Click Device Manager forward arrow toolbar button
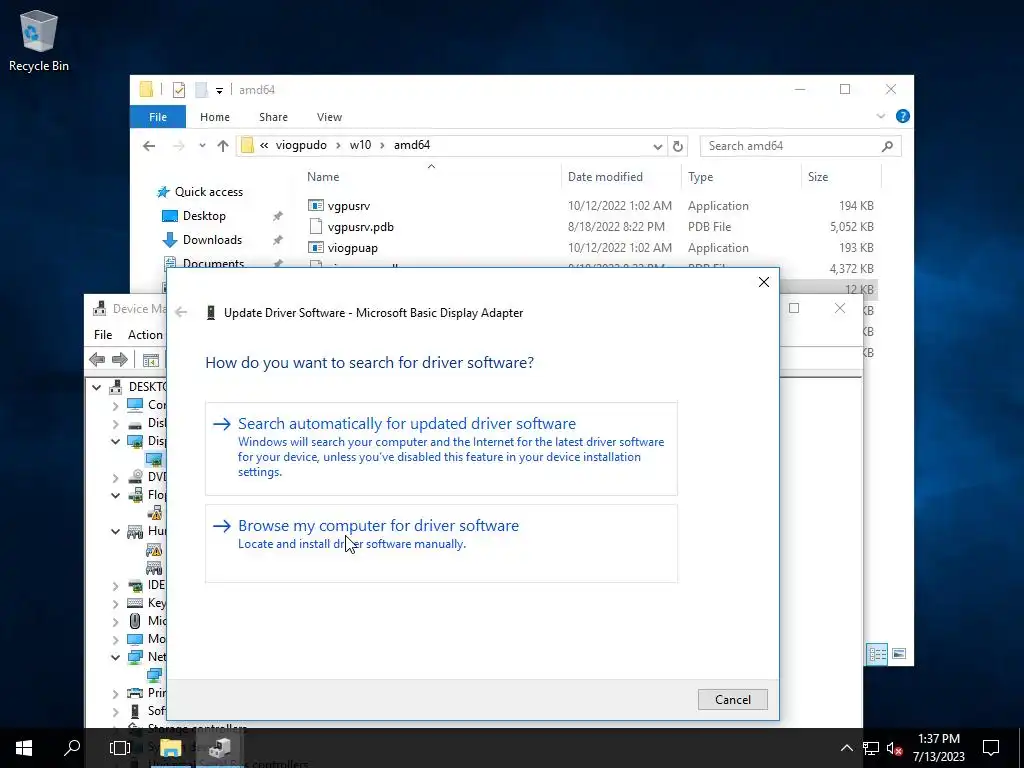This screenshot has height=768, width=1024. point(120,359)
